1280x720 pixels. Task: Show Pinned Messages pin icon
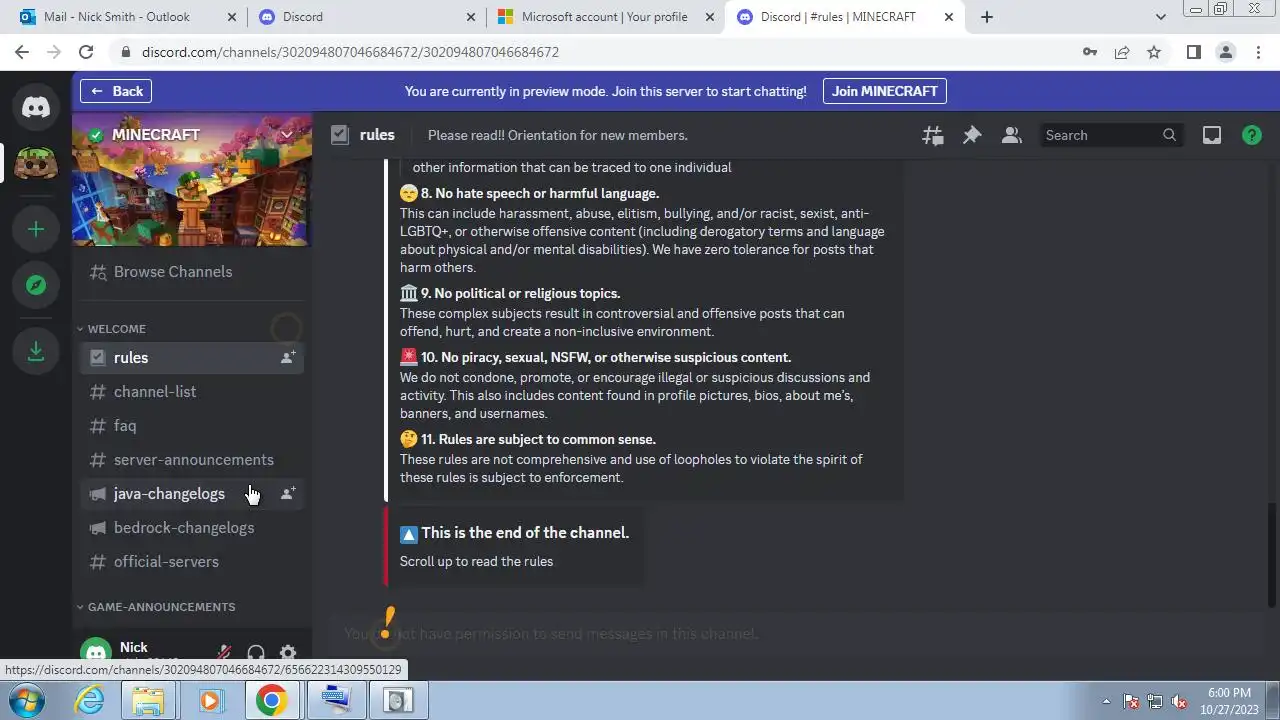pyautogui.click(x=972, y=135)
